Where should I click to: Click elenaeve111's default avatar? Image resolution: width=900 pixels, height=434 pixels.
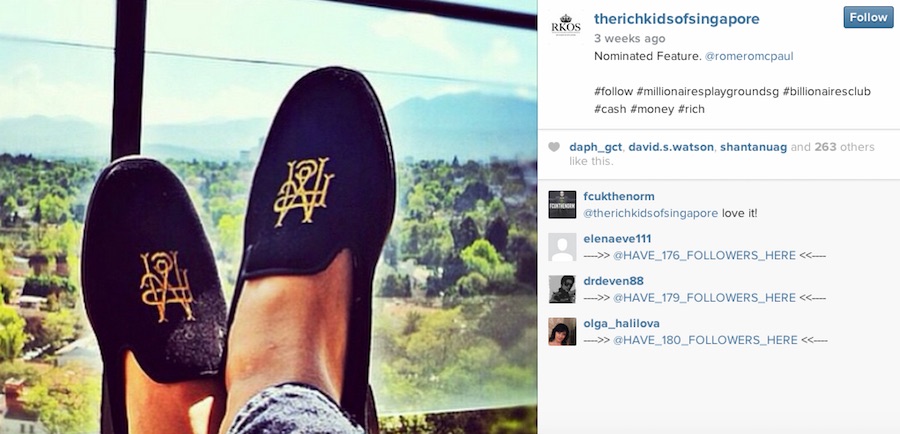562,247
